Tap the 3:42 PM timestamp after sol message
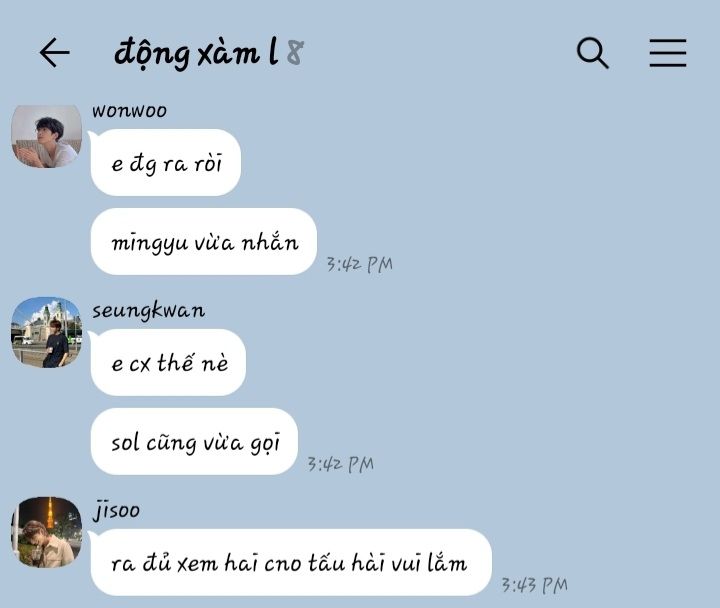This screenshot has width=720, height=608. pos(340,464)
